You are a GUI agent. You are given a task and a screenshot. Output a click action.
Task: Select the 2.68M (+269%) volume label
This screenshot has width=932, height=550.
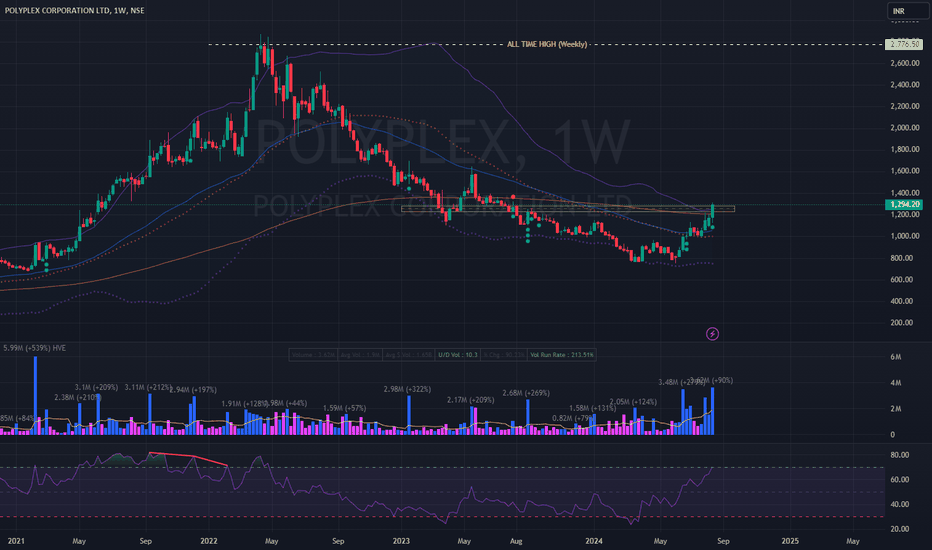coord(526,393)
